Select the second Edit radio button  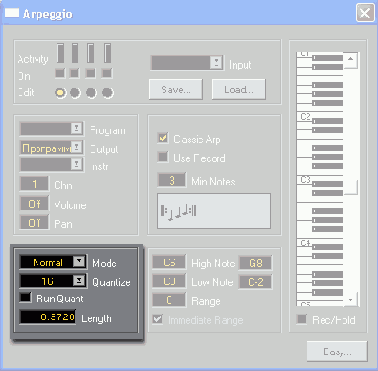click(x=75, y=93)
